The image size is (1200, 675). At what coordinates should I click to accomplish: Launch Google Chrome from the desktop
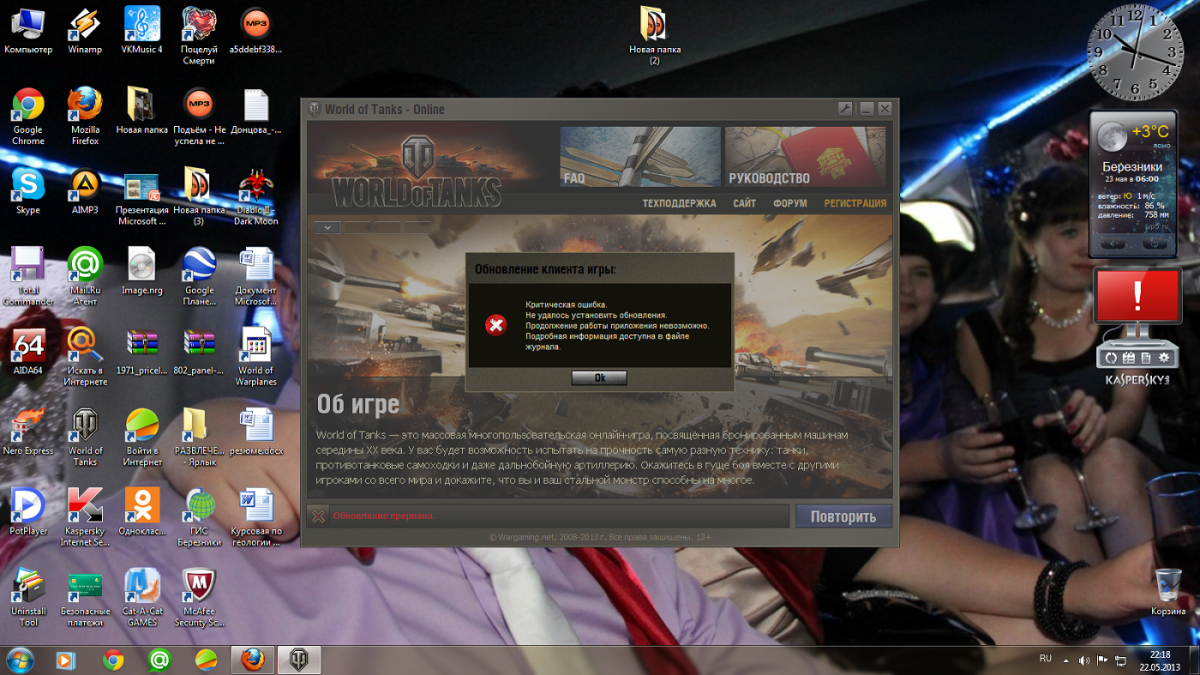[28, 116]
